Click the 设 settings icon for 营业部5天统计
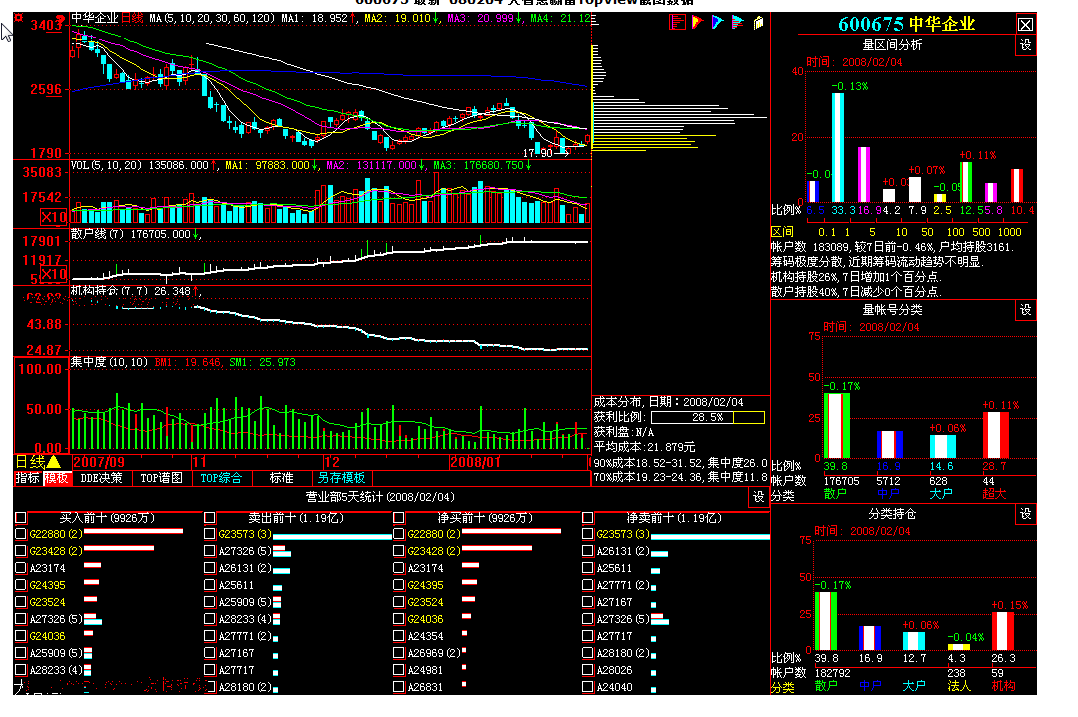The image size is (1078, 717). click(758, 497)
